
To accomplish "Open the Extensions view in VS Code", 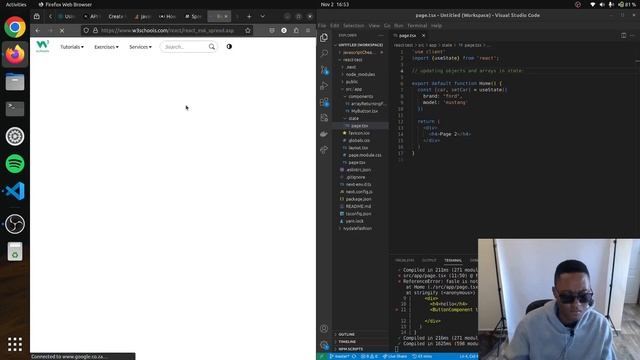I will click(324, 102).
